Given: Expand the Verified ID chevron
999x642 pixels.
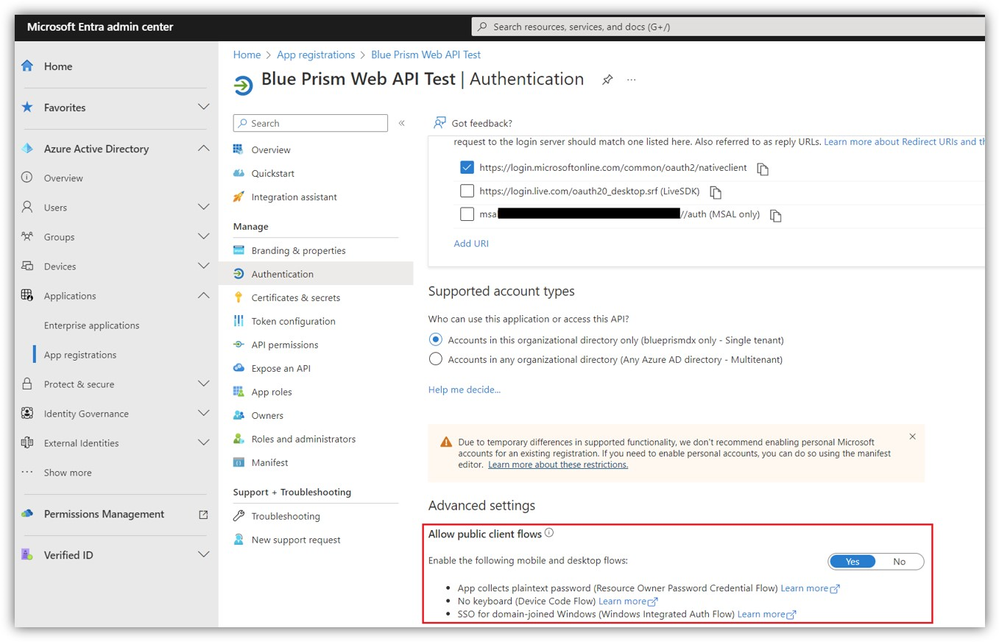Looking at the screenshot, I should point(203,555).
